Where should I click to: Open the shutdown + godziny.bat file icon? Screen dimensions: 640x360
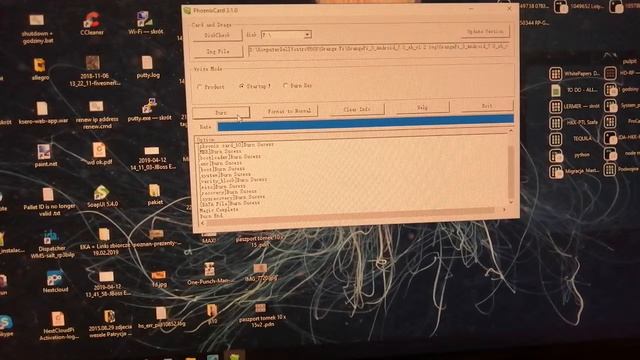point(37,29)
